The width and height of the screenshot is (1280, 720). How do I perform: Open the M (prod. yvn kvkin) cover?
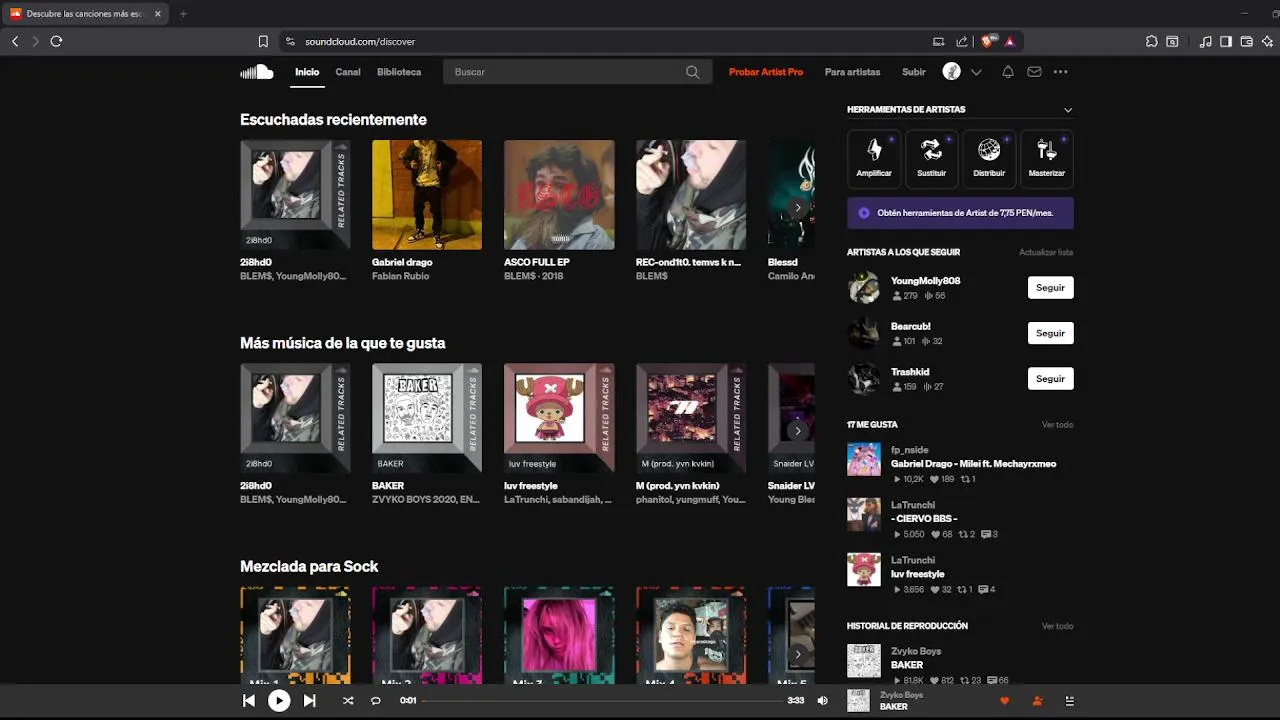tap(691, 418)
